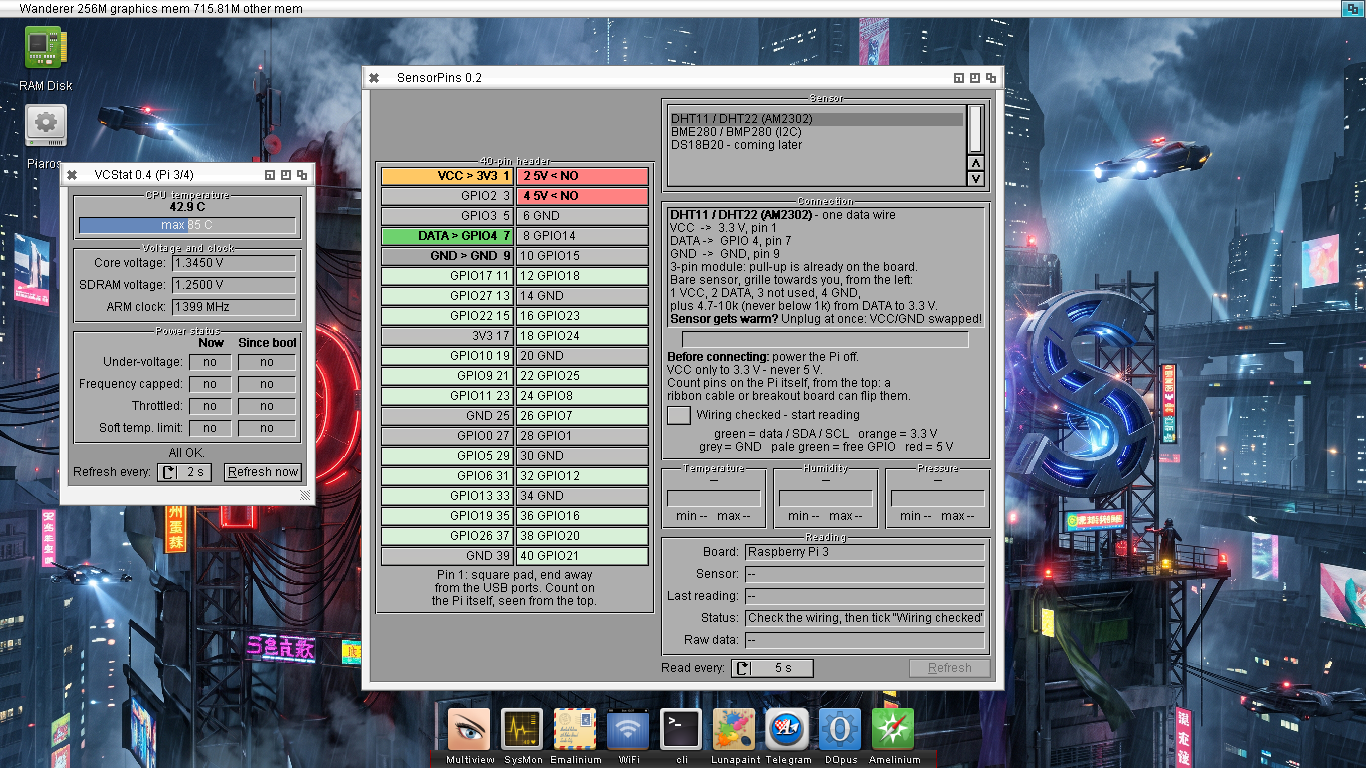The width and height of the screenshot is (1366, 768).
Task: Click the ARM clock value "1399 MHz"
Action: click(x=234, y=307)
